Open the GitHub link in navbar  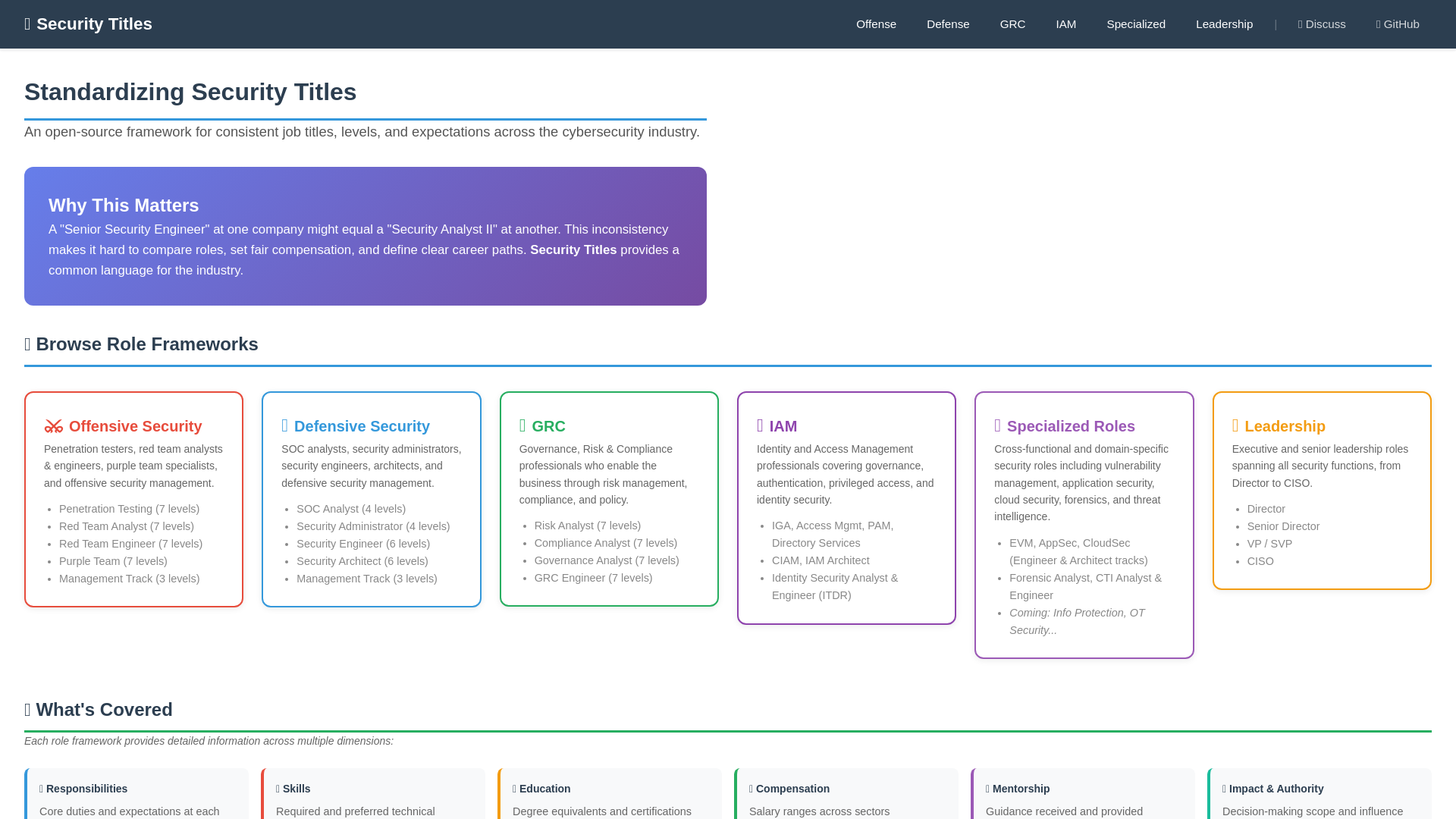coord(1398,24)
